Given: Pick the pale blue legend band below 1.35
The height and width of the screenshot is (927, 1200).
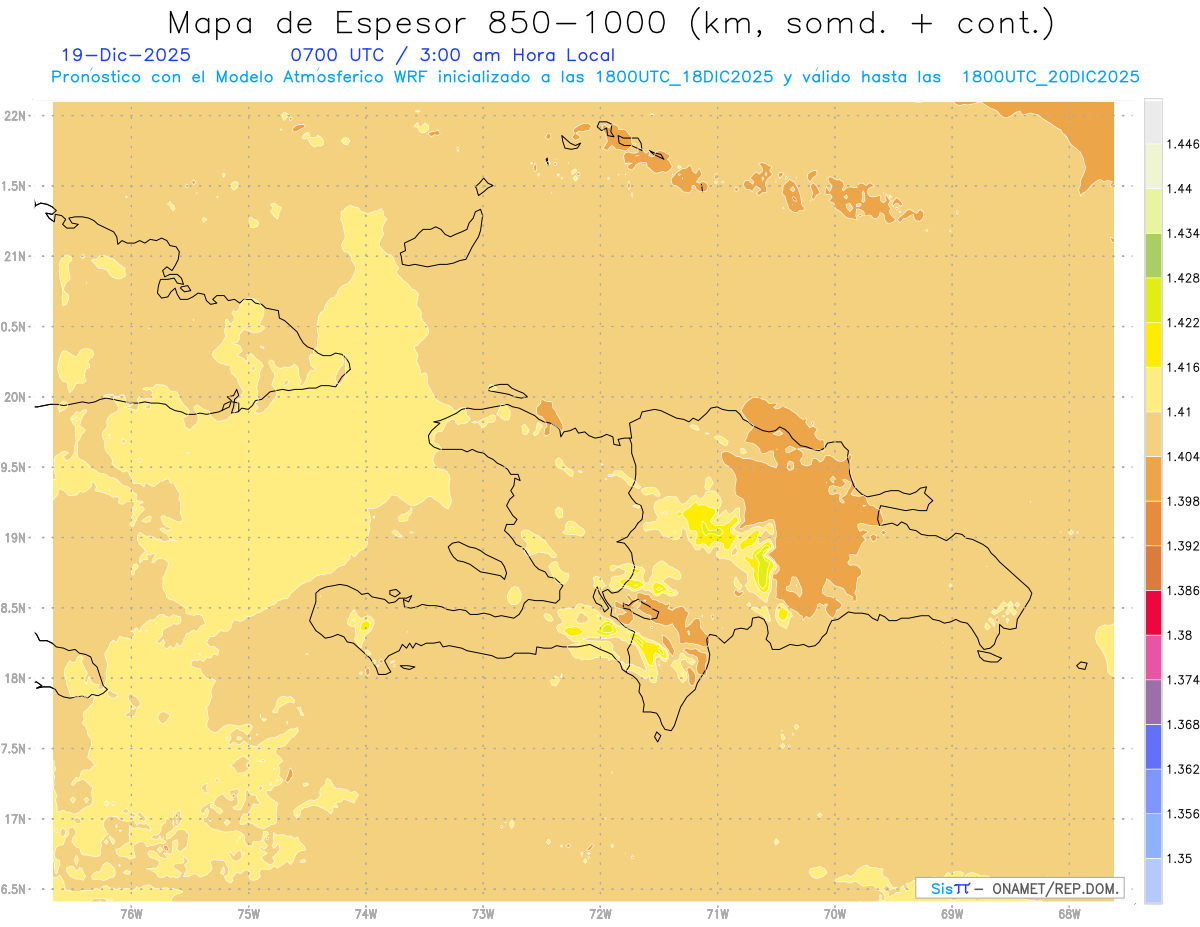Looking at the screenshot, I should tap(1153, 880).
